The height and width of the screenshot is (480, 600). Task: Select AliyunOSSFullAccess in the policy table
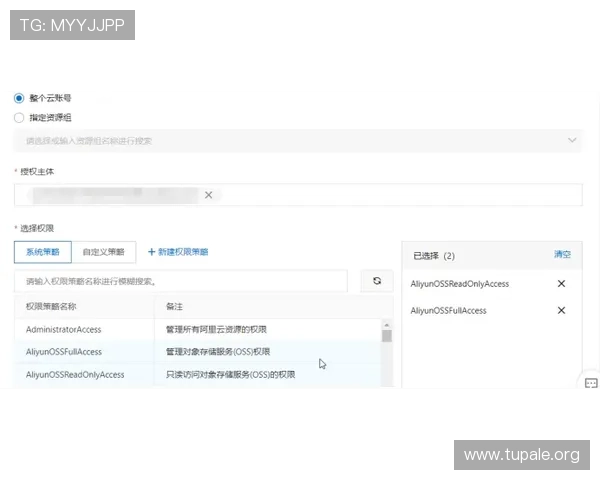coord(197,352)
